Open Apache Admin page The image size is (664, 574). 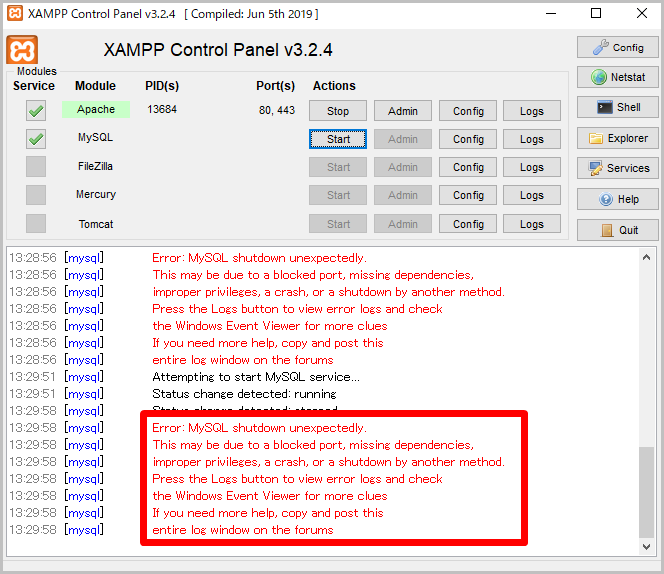coord(403,111)
